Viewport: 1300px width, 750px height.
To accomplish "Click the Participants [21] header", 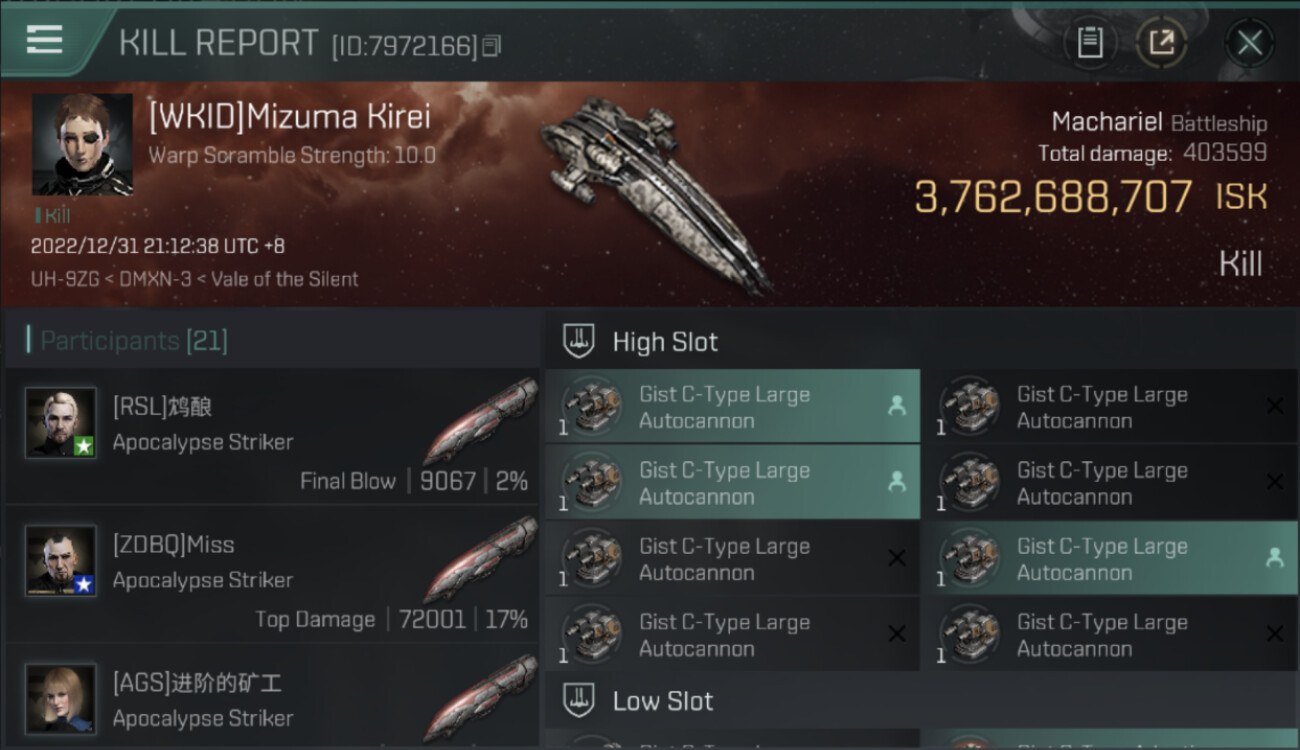I will (x=134, y=341).
